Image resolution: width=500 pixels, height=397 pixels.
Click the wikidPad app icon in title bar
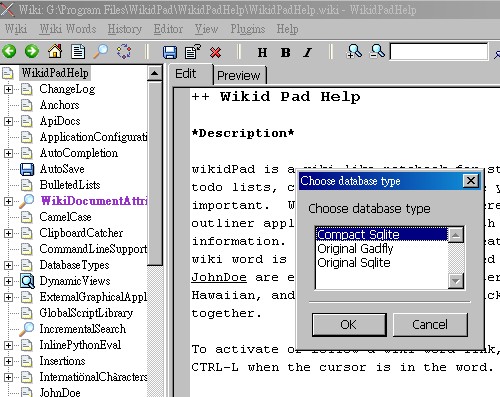(7, 9)
